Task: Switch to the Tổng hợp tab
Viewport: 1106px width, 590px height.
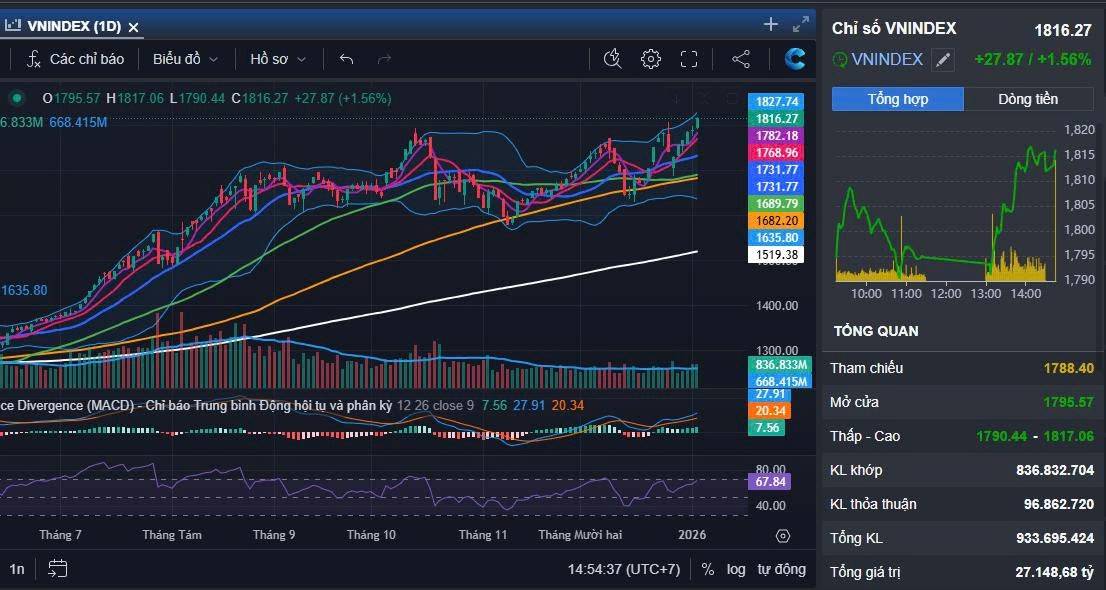Action: click(x=897, y=99)
